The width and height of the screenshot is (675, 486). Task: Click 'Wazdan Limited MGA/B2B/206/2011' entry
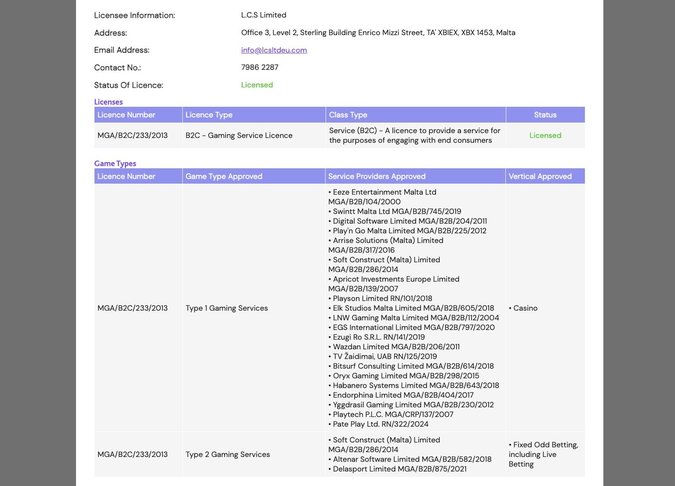394,347
